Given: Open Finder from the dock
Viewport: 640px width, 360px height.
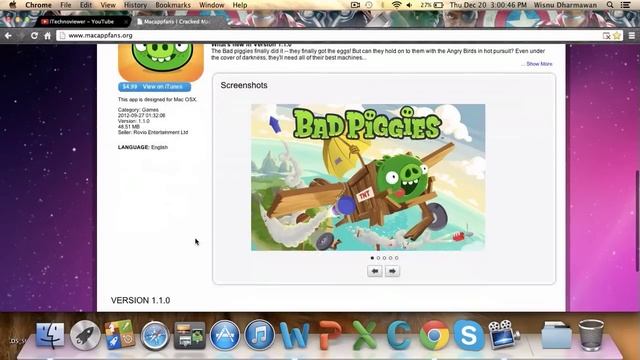Looking at the screenshot, I should click(50, 335).
